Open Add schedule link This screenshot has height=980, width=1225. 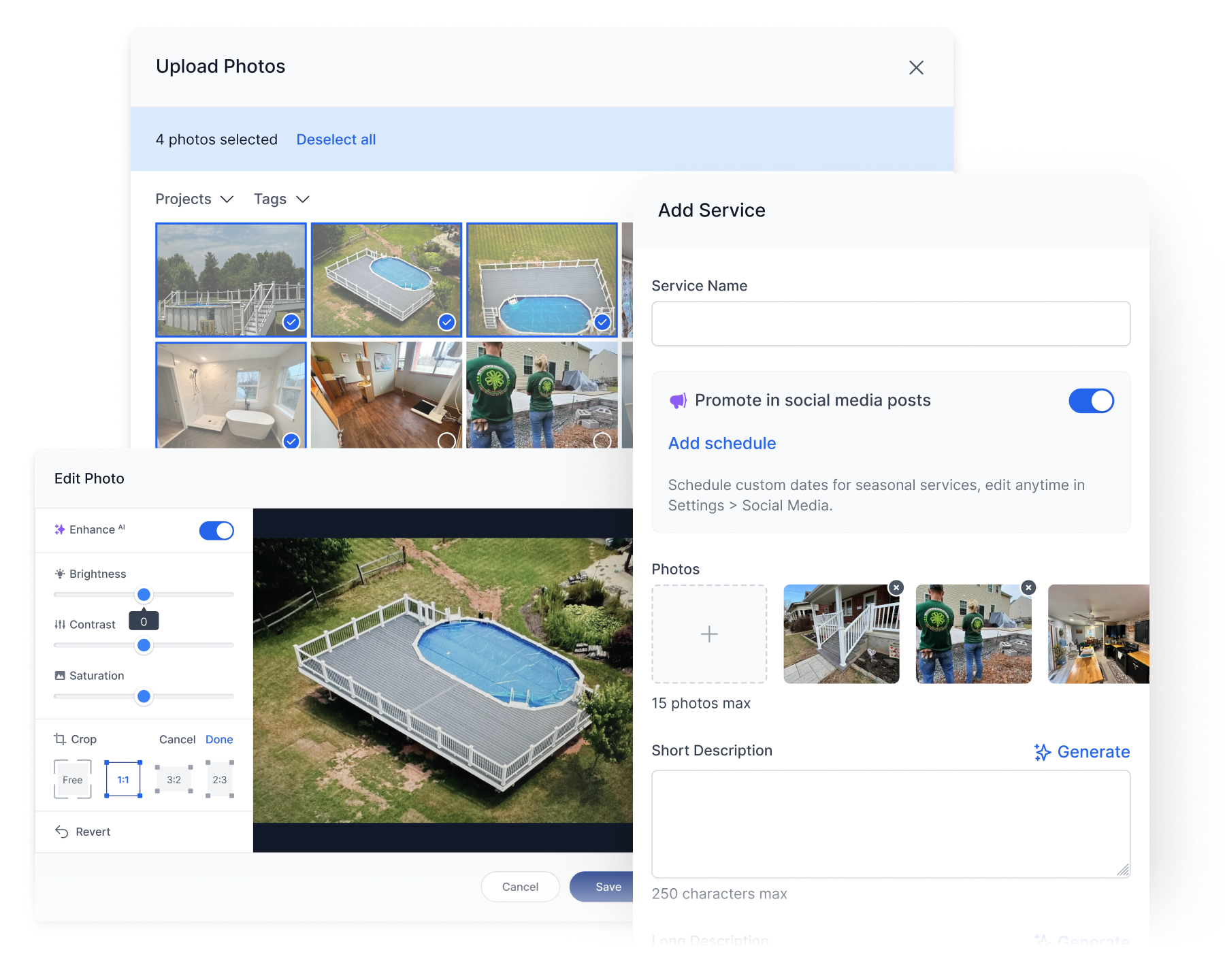tap(722, 443)
